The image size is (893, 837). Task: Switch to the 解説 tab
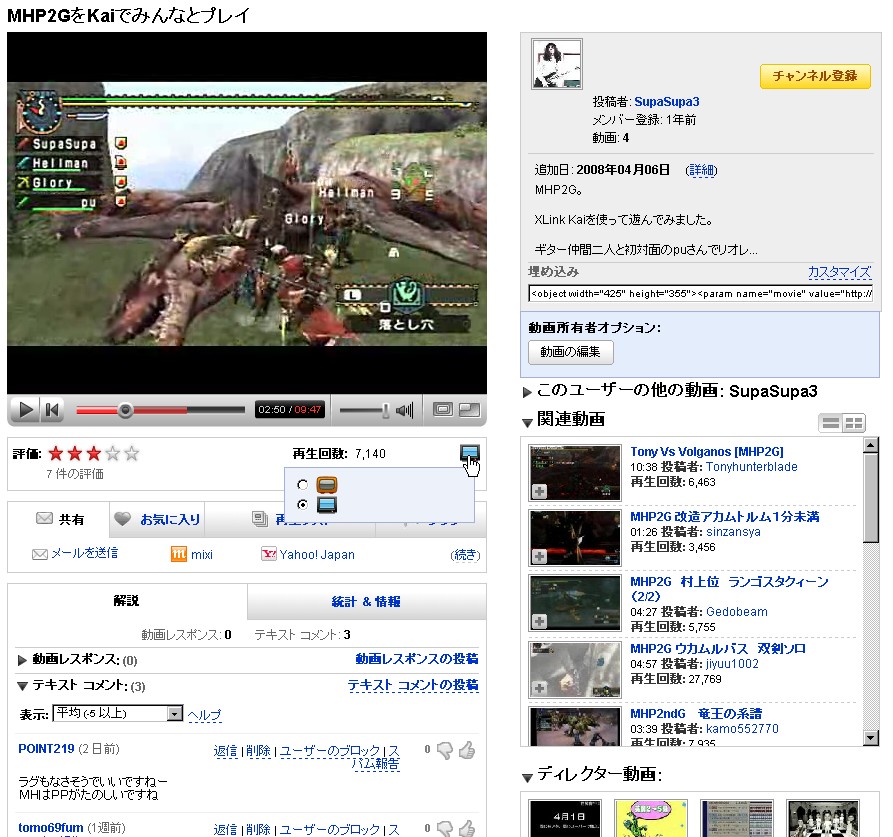tap(127, 601)
